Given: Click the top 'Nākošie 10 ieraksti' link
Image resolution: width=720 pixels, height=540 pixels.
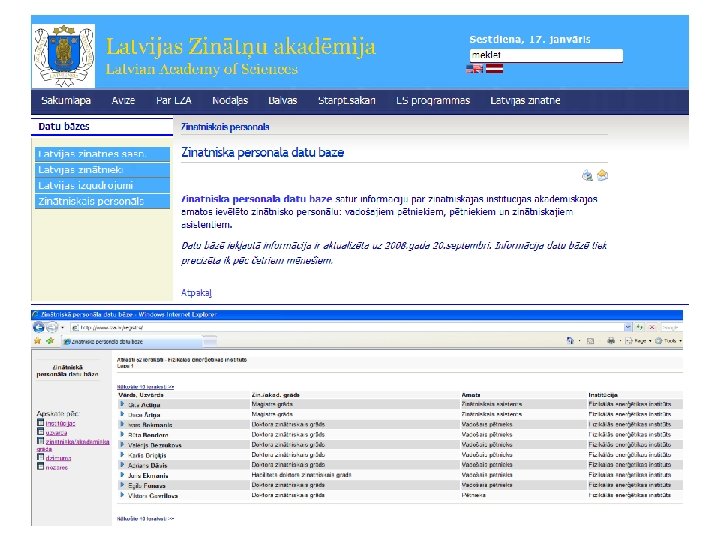Looking at the screenshot, I should [146, 387].
